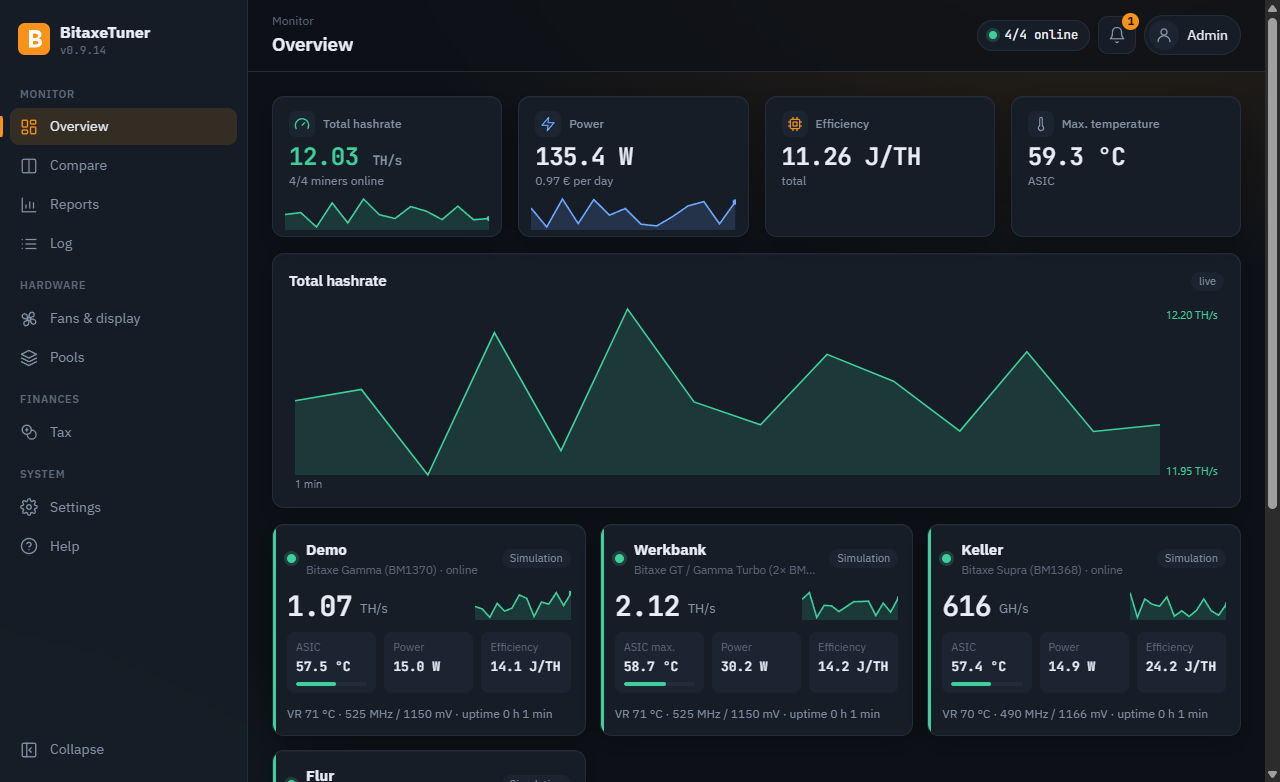Click the 4/4 online status pill
This screenshot has width=1280, height=782.
[x=1033, y=35]
